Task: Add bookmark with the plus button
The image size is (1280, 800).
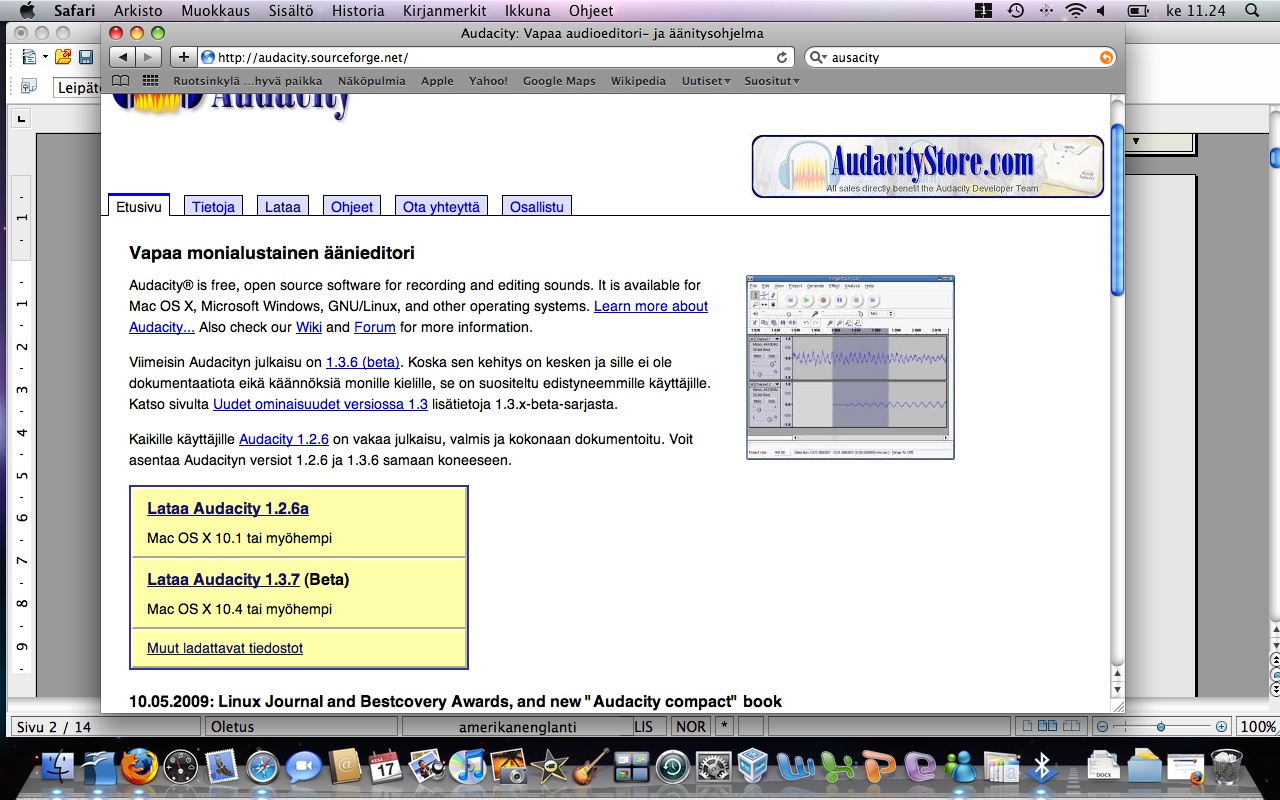Action: coord(183,57)
